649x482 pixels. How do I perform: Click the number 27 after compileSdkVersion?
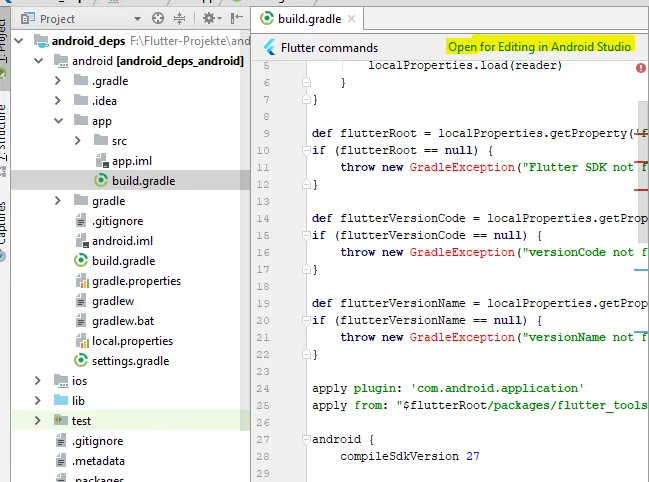[473, 456]
